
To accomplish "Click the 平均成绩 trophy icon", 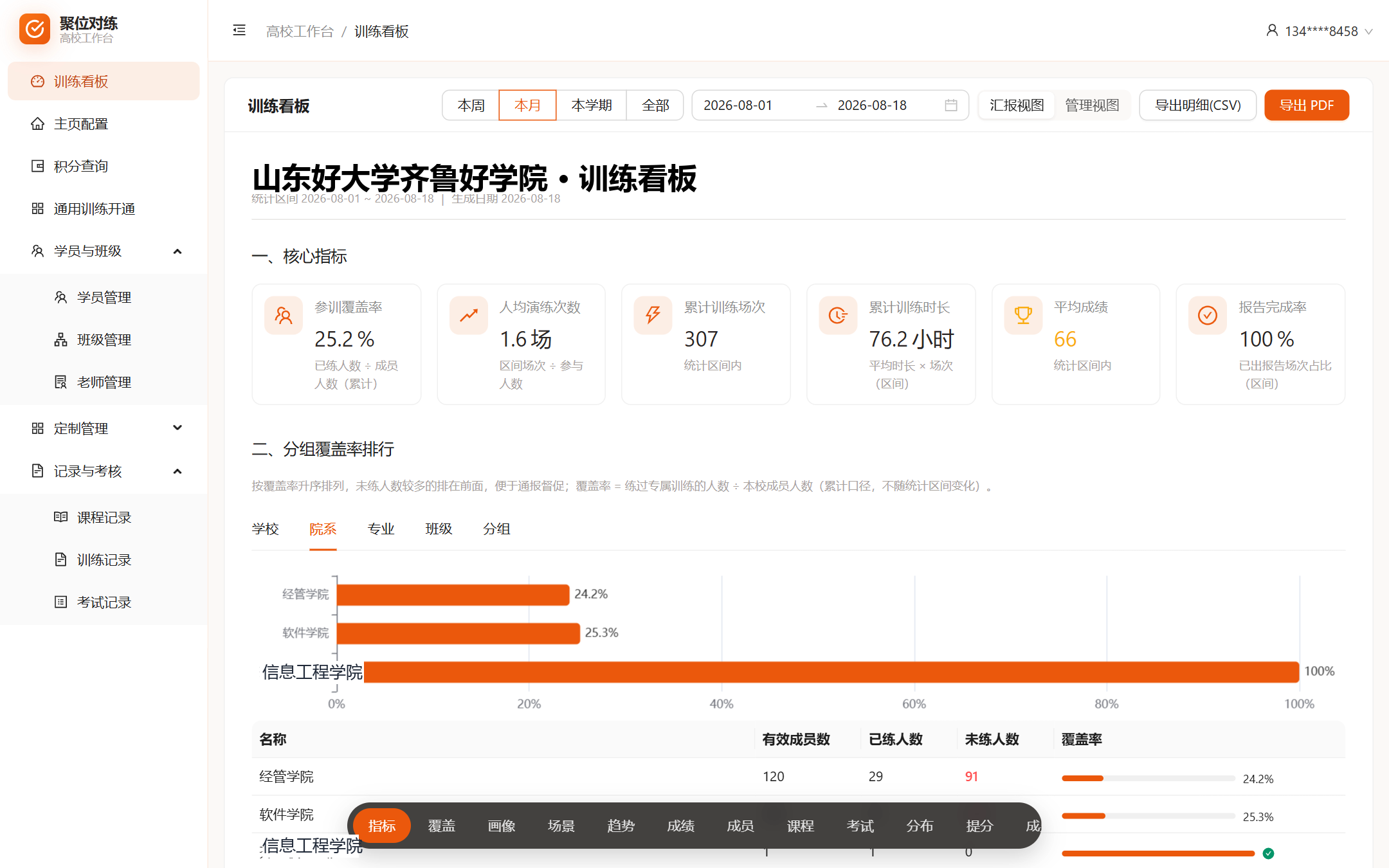I will (1023, 315).
